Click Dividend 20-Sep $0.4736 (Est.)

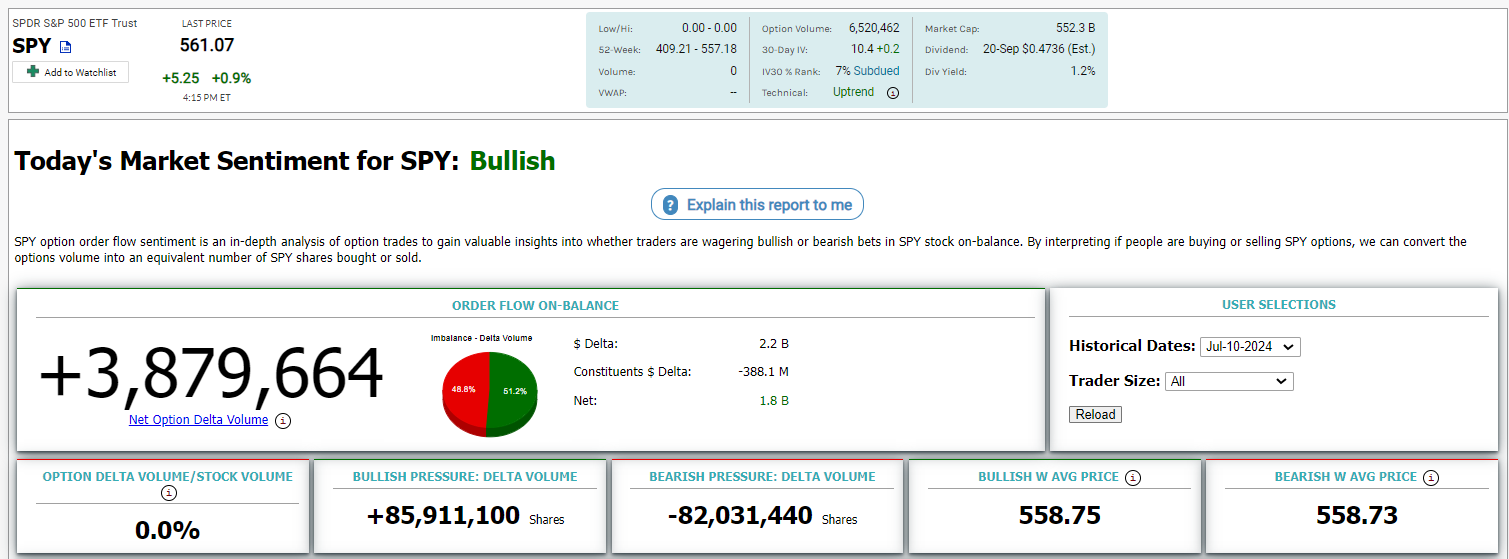(x=1039, y=49)
